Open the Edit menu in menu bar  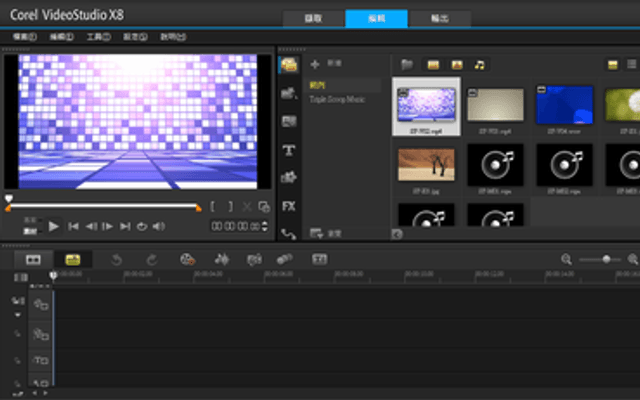(62, 37)
